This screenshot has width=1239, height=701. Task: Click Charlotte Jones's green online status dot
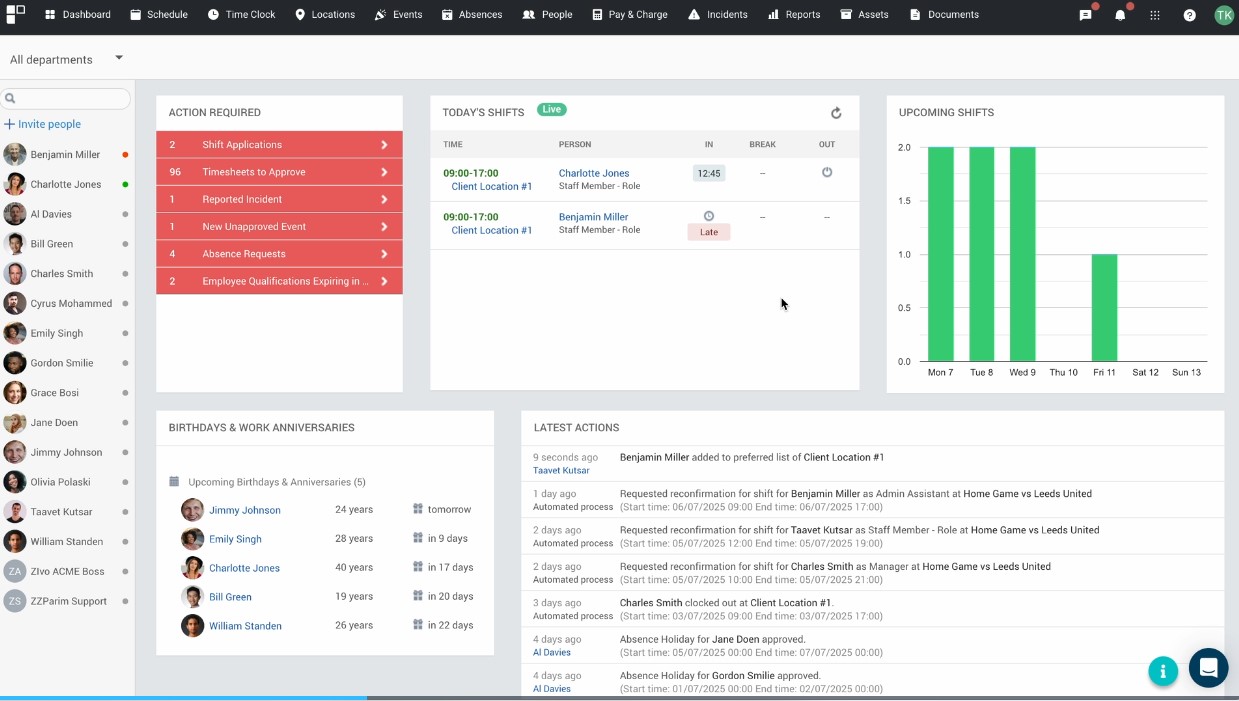click(125, 184)
